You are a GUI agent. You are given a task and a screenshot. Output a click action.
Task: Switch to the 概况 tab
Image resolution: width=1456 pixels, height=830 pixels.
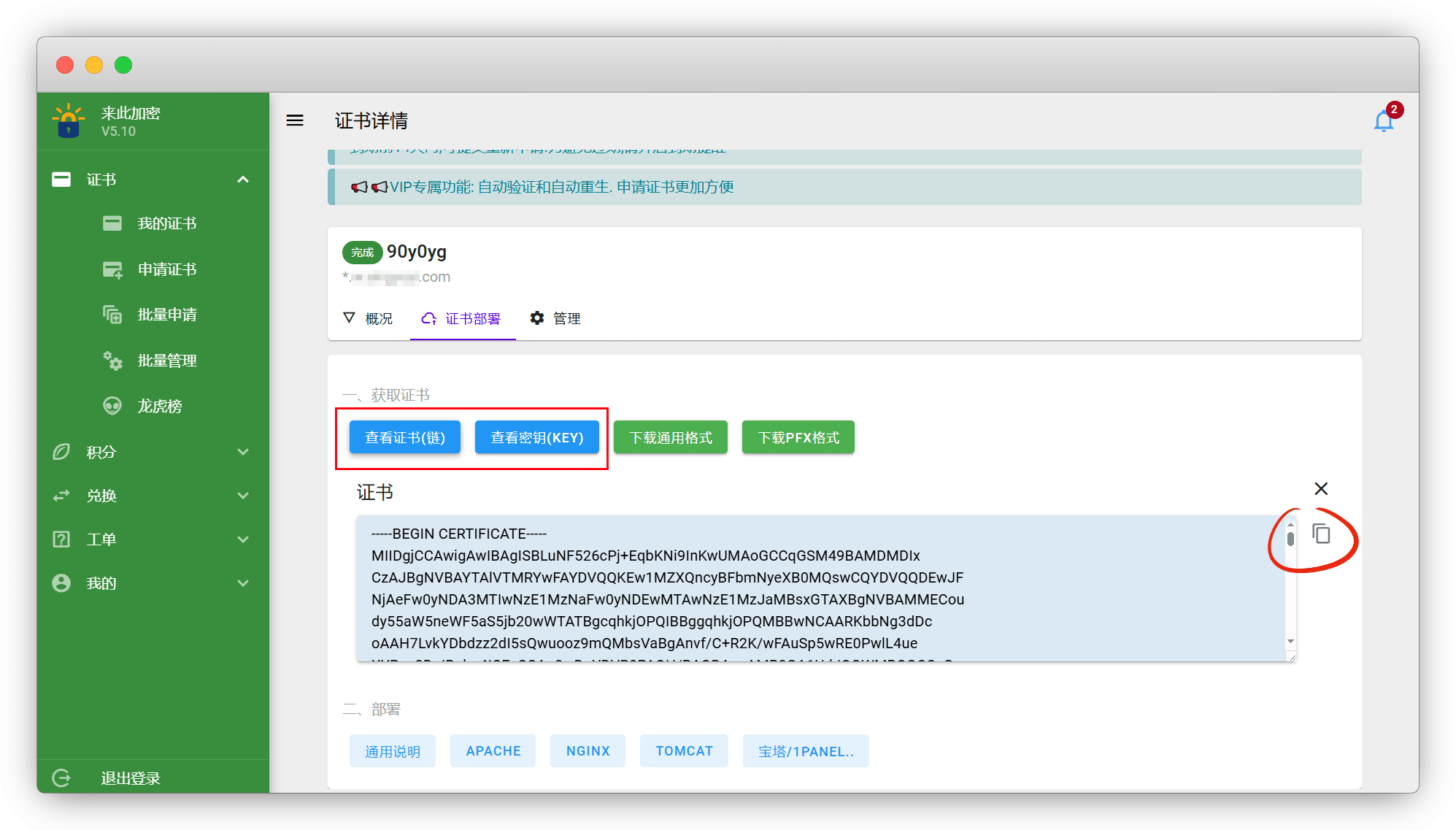(369, 319)
